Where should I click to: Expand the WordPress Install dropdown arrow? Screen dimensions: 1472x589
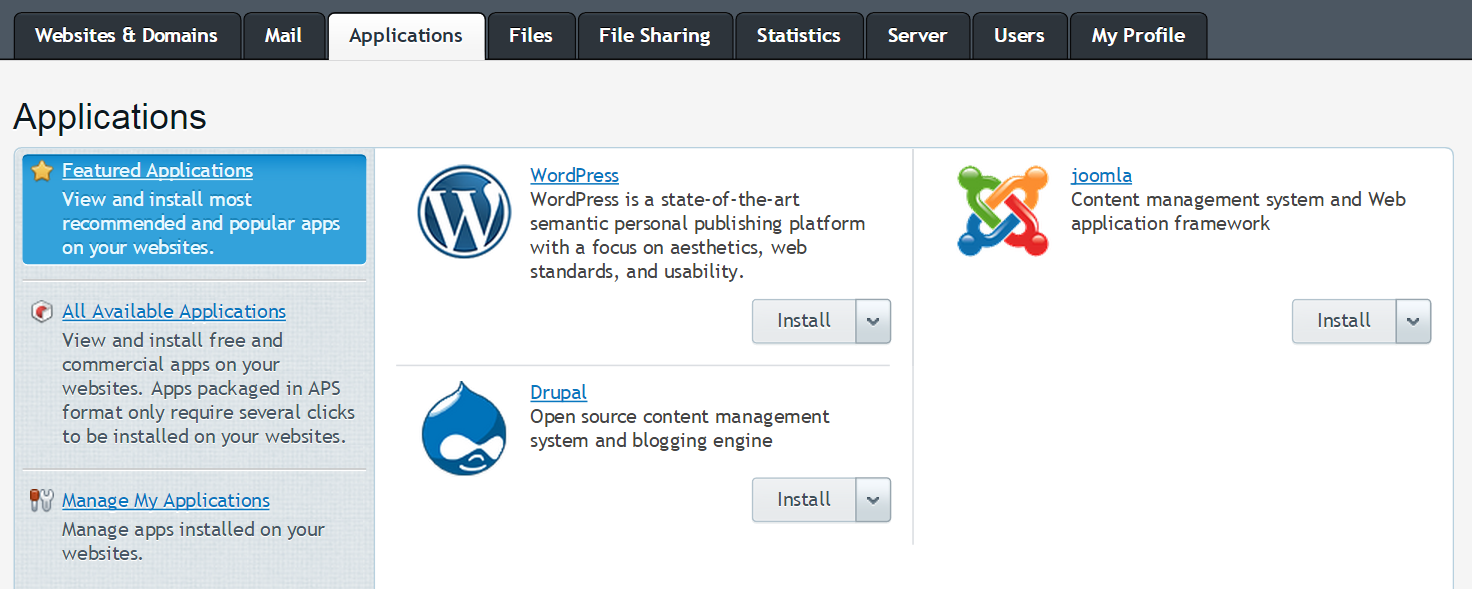pos(873,321)
